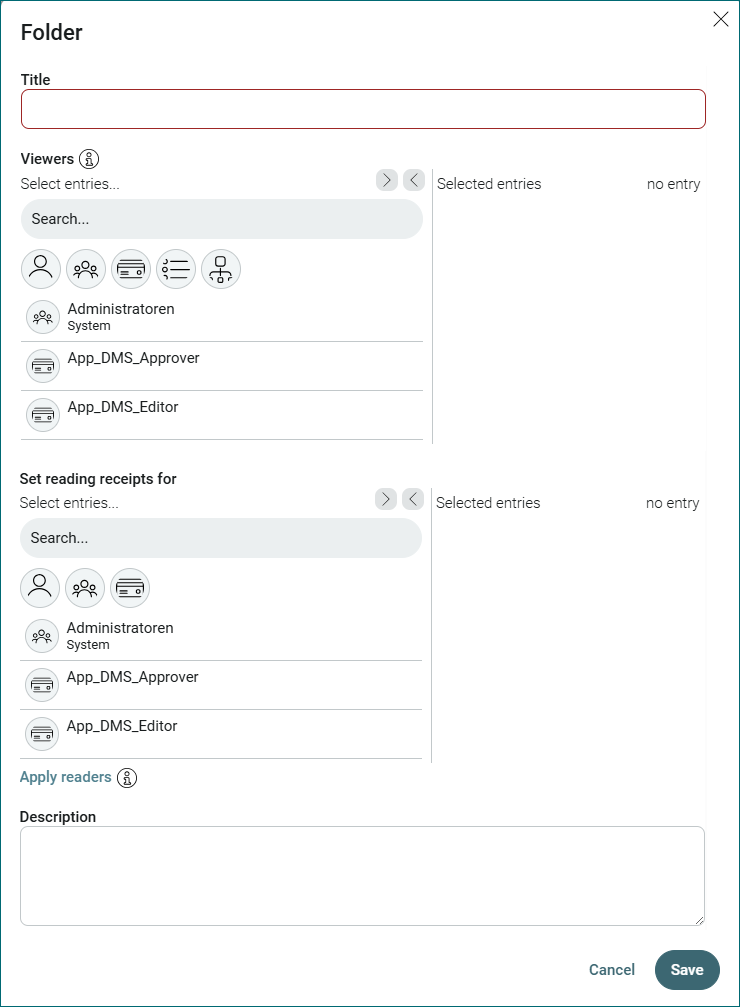
Task: Filter Viewers list by groups icon
Action: (86, 268)
